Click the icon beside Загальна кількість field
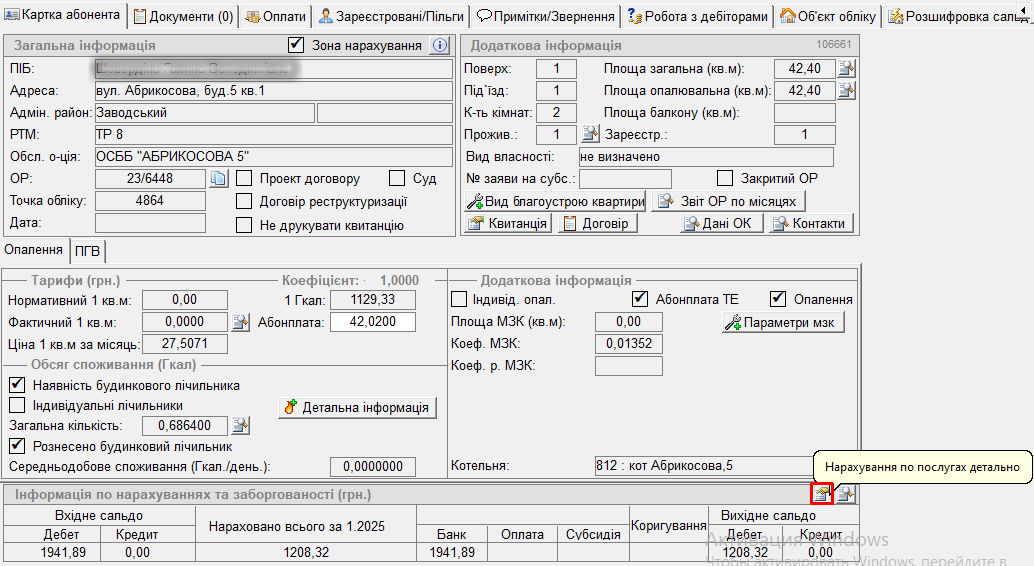Image resolution: width=1034 pixels, height=566 pixels. 240,426
